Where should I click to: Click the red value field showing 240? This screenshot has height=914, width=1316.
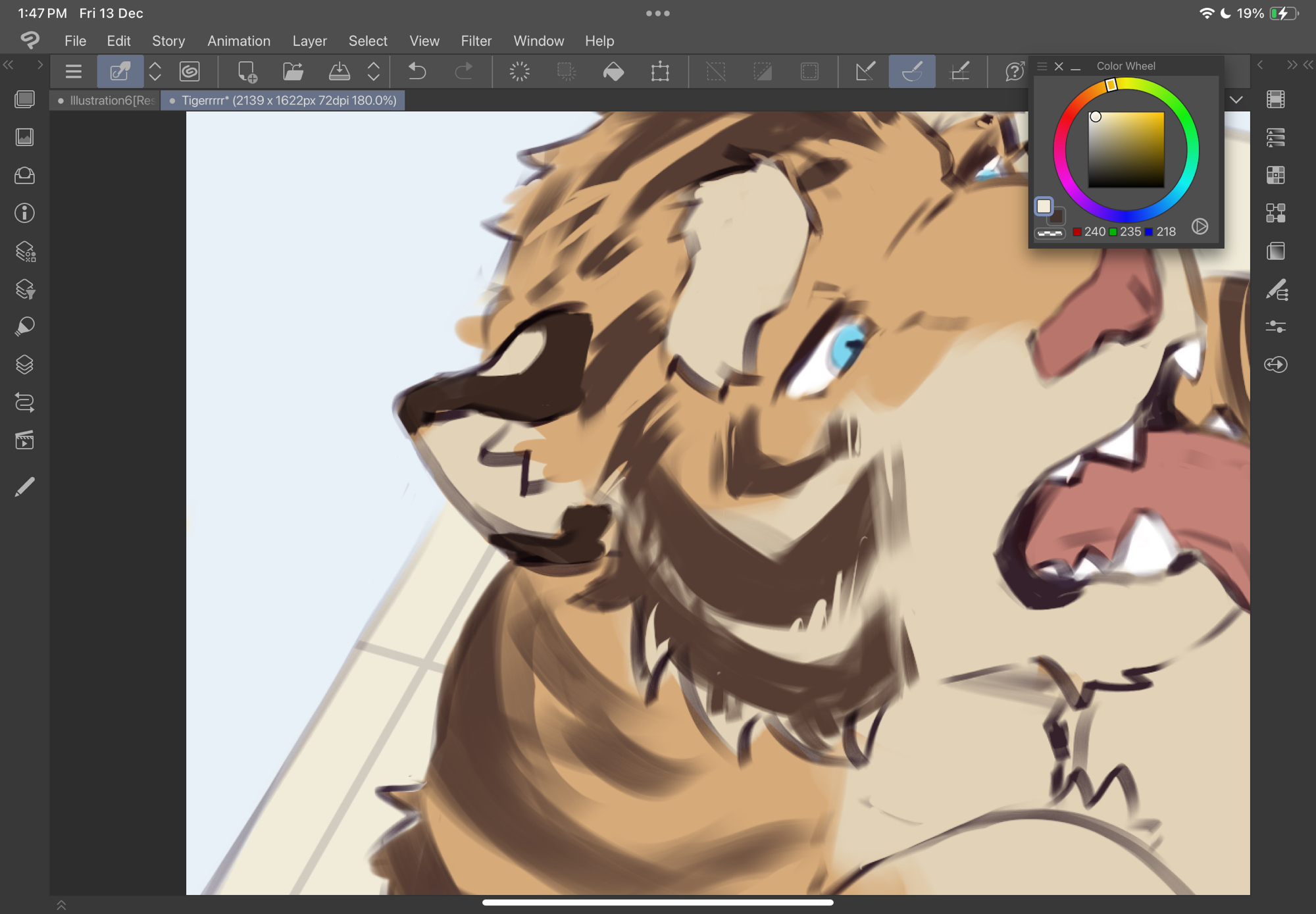click(x=1094, y=232)
